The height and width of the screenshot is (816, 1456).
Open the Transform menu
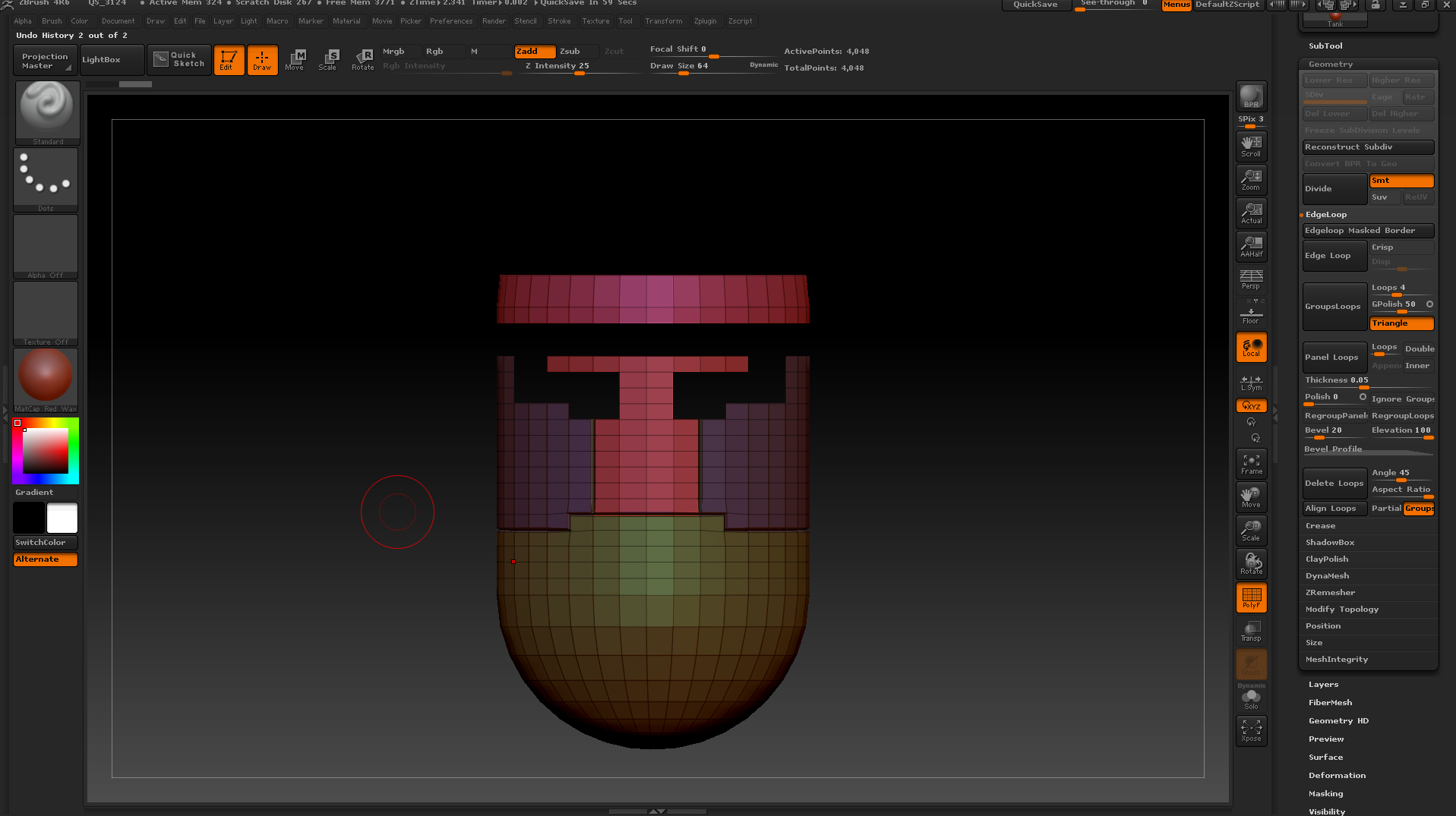[663, 21]
